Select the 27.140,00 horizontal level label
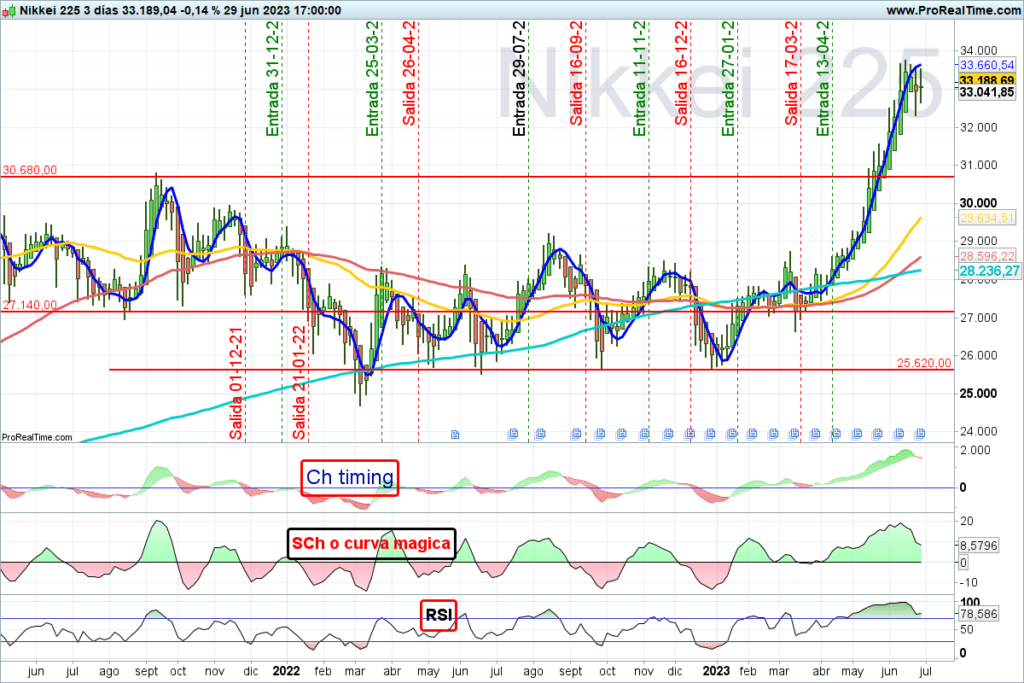 pyautogui.click(x=29, y=305)
